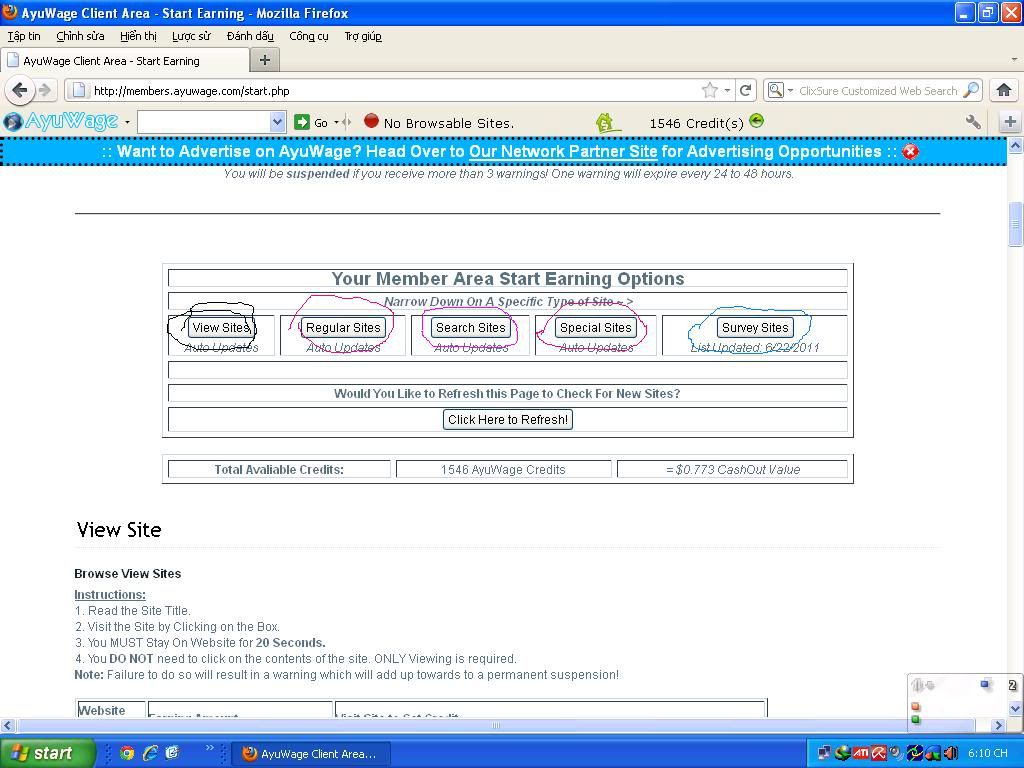Go to Firefox home page icon
The height and width of the screenshot is (768, 1024).
point(1004,90)
